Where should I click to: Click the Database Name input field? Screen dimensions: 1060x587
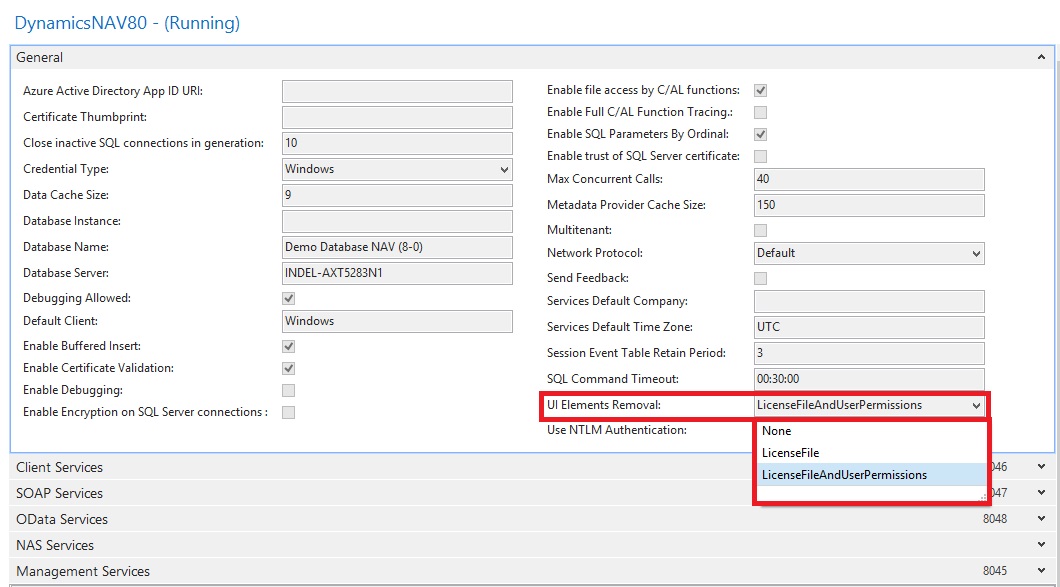point(397,247)
